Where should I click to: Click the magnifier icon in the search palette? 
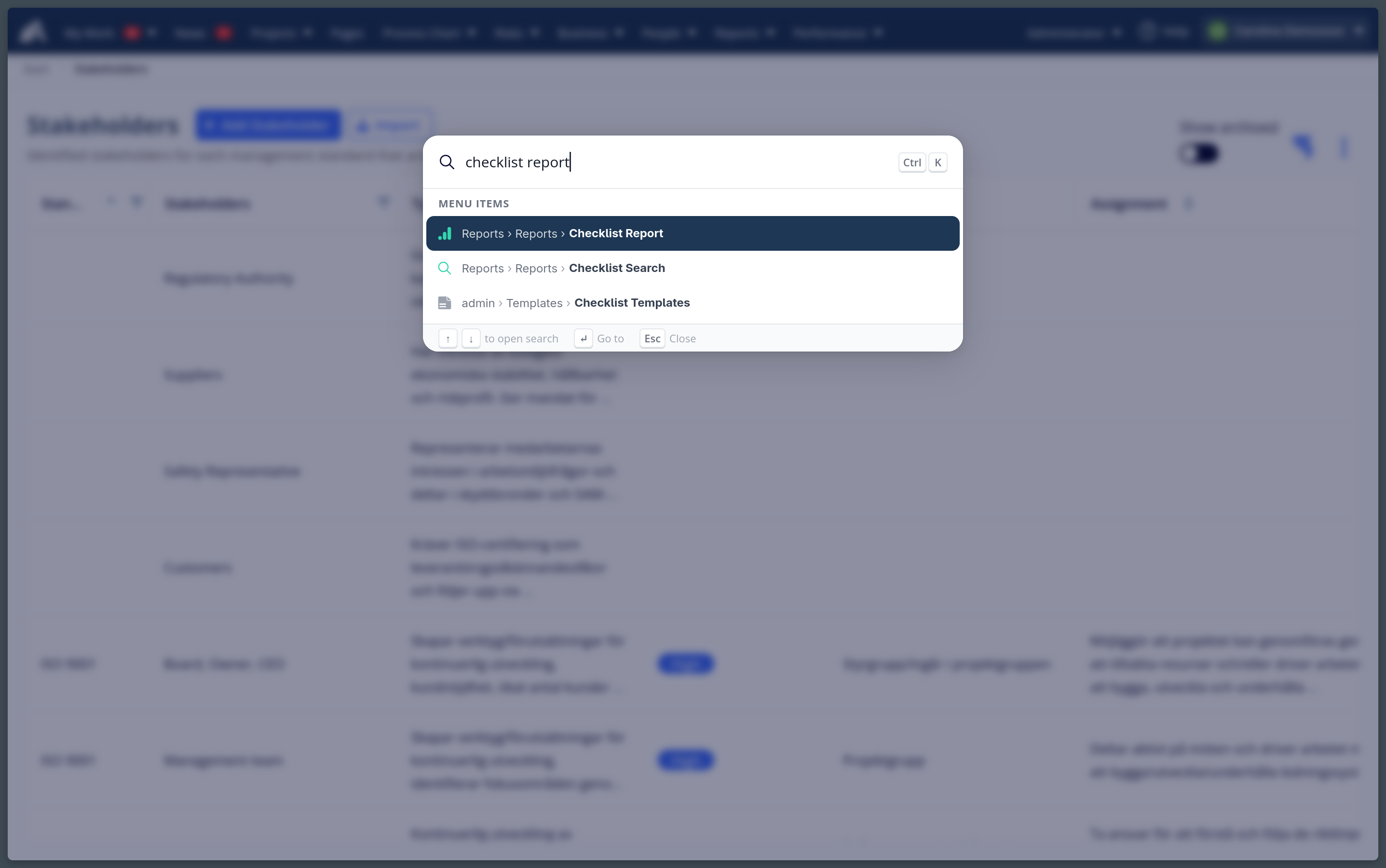coord(447,162)
